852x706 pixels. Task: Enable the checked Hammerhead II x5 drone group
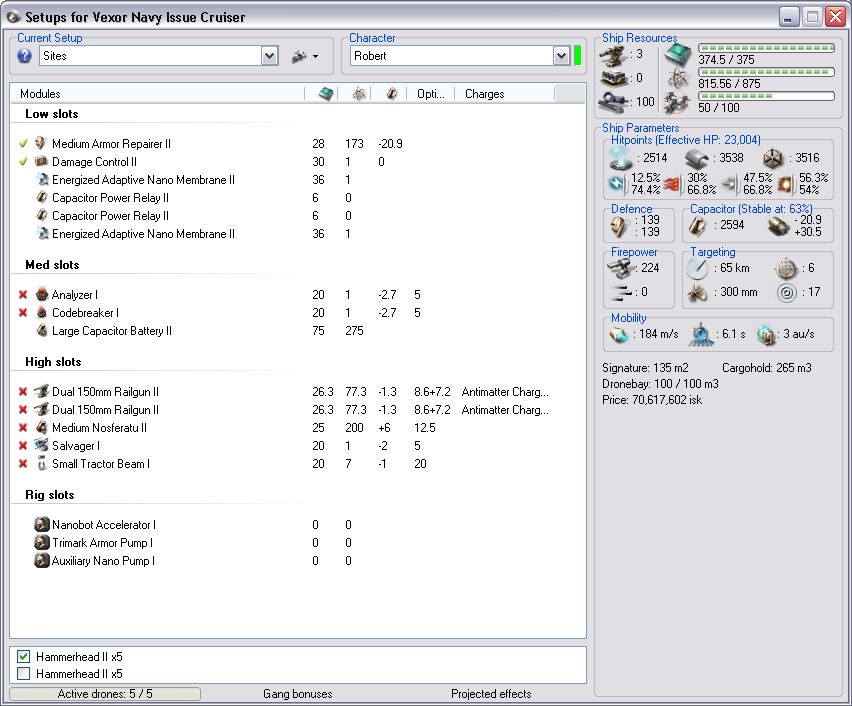(23, 656)
